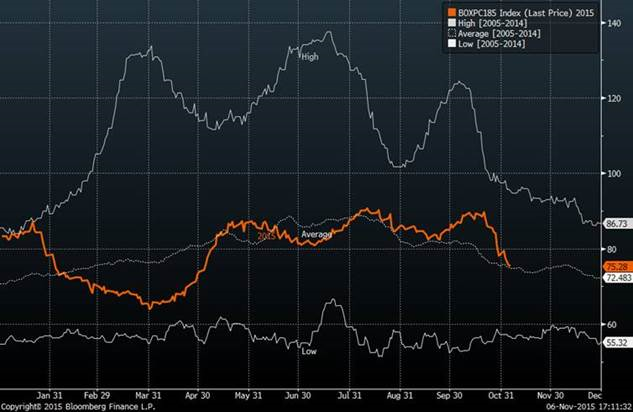Click the Mar 31 date on x-axis
Image resolution: width=633 pixels, height=412 pixels.
coord(151,395)
